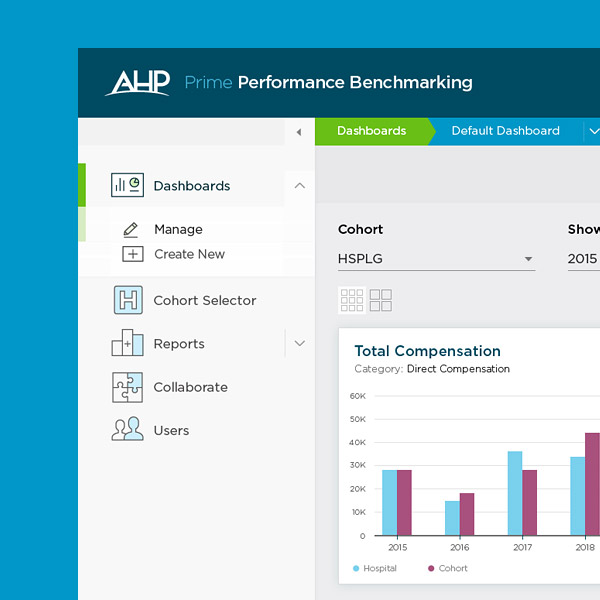
Task: Switch to the four-tile grid view
Action: [381, 300]
